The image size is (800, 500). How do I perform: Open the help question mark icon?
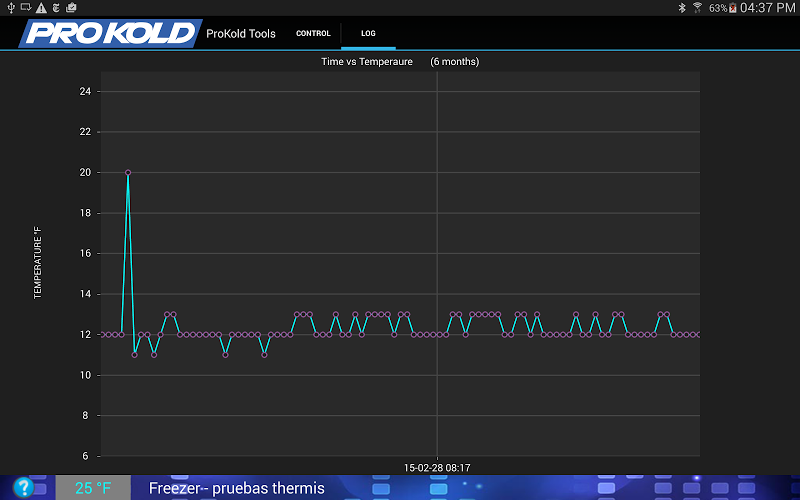23,487
